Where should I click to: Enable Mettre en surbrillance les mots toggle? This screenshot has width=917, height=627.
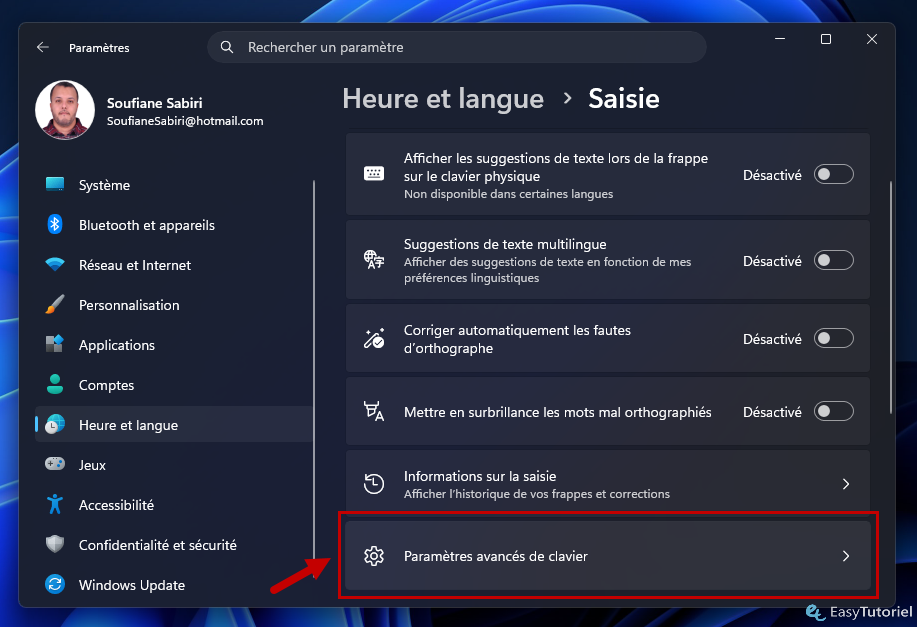click(833, 411)
